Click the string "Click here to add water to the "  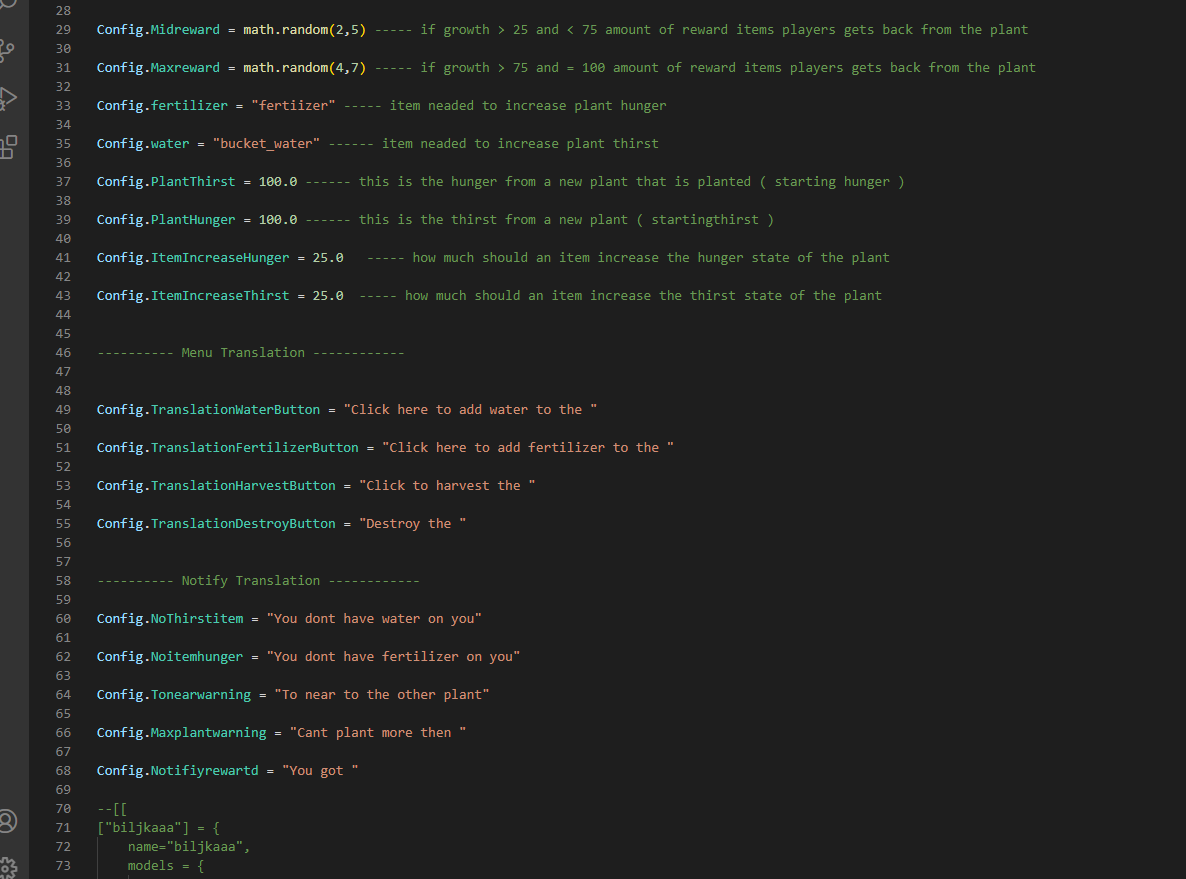pyautogui.click(x=470, y=409)
